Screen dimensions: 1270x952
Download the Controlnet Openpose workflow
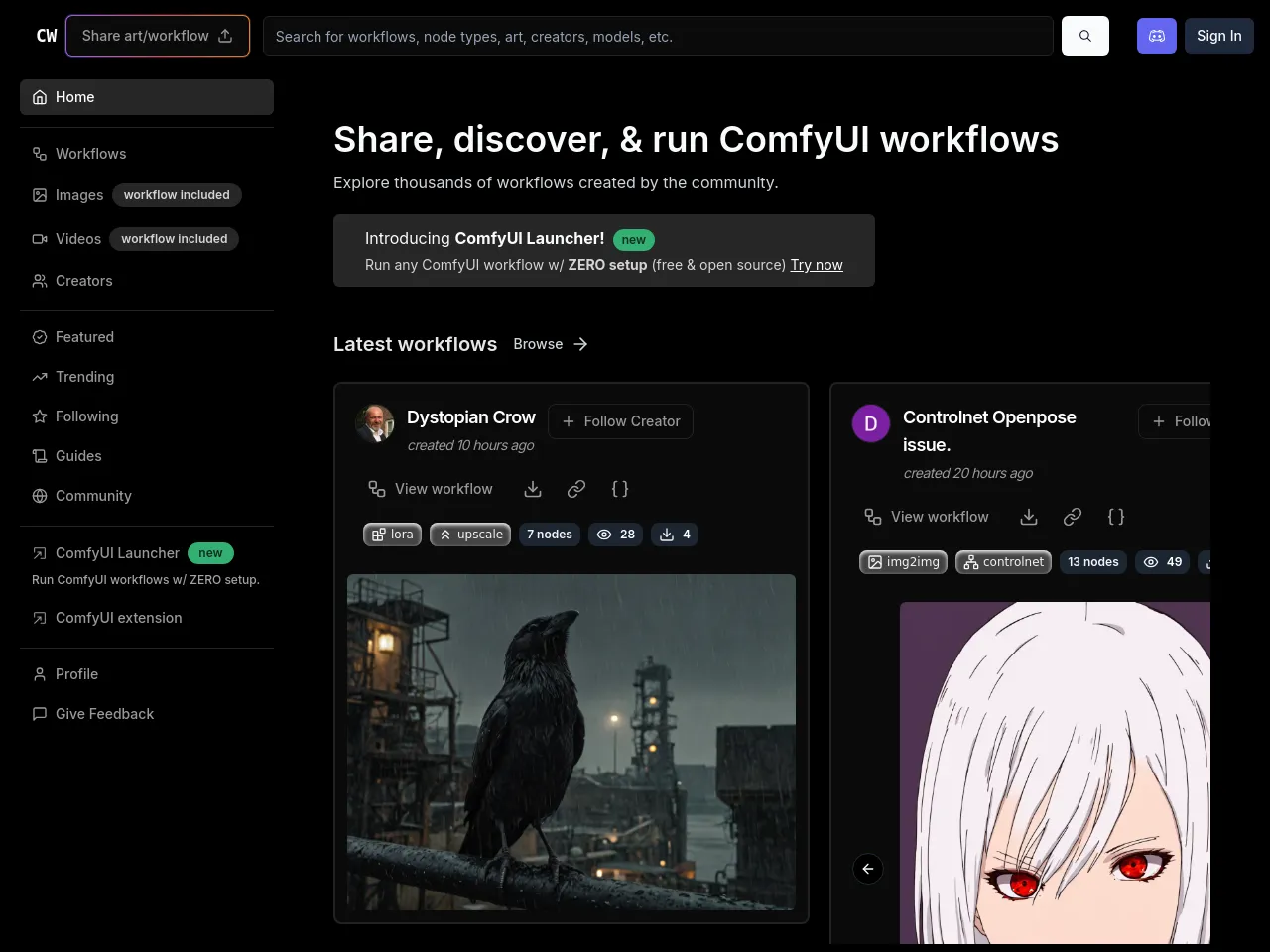1029,517
